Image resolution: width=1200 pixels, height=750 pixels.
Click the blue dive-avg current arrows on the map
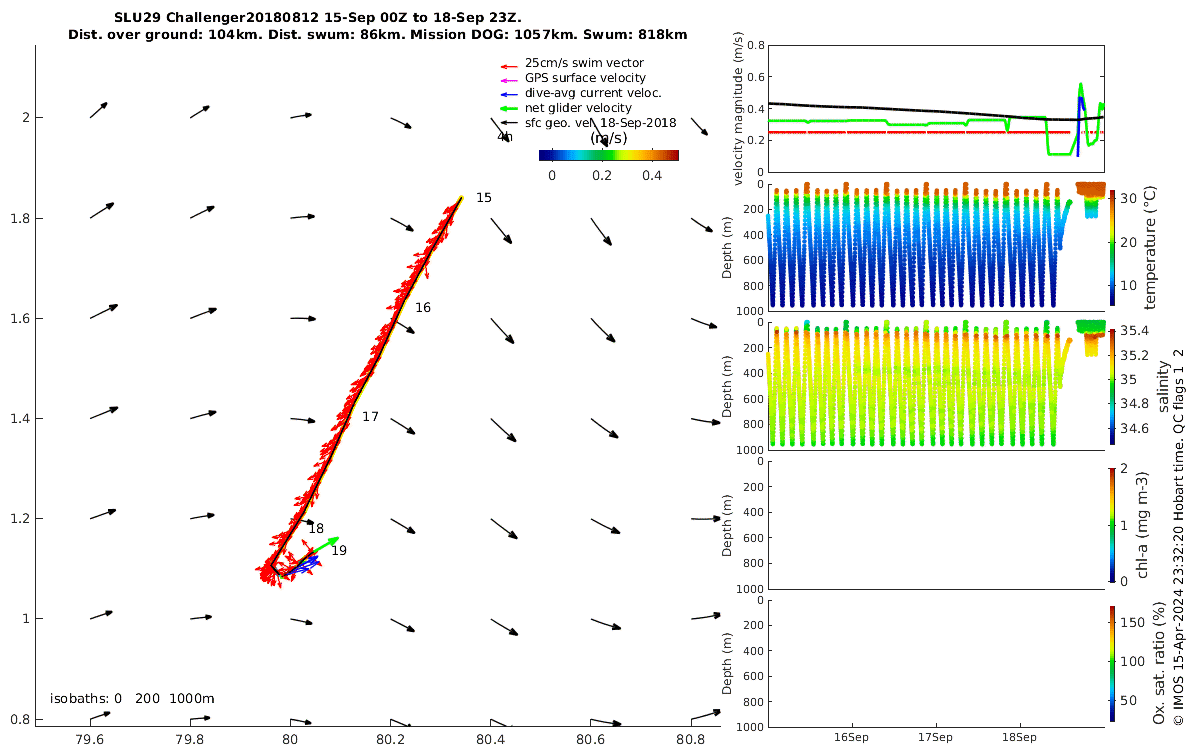click(306, 565)
